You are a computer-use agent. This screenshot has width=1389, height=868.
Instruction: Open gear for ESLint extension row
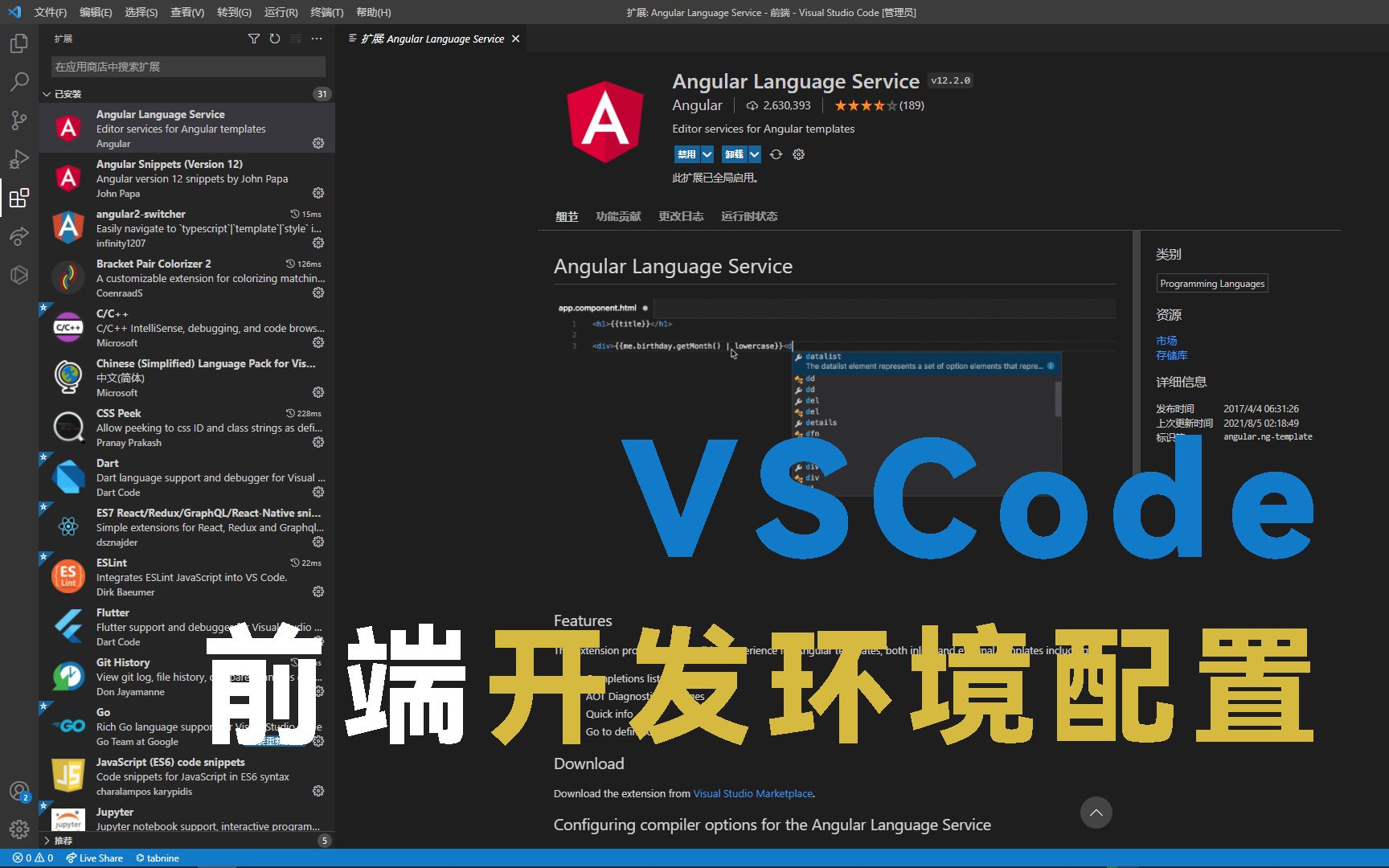point(318,592)
